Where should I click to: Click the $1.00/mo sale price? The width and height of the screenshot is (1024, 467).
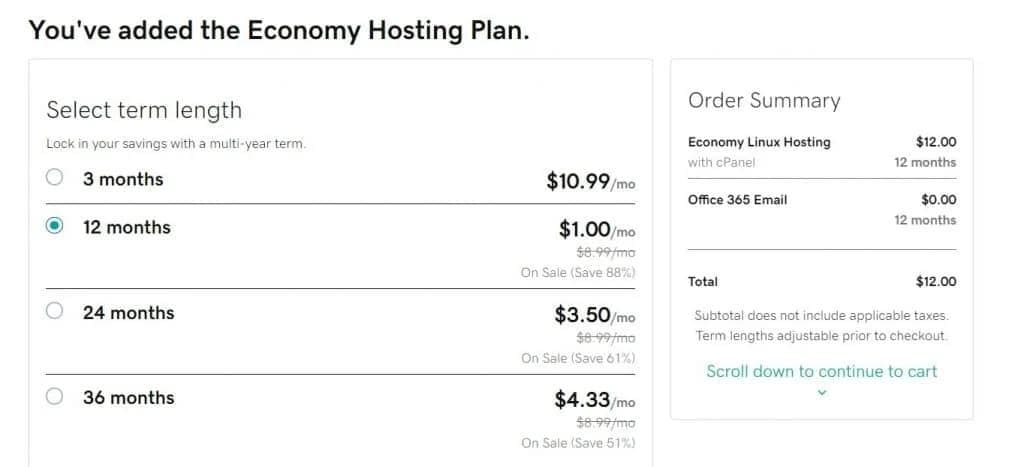point(596,230)
